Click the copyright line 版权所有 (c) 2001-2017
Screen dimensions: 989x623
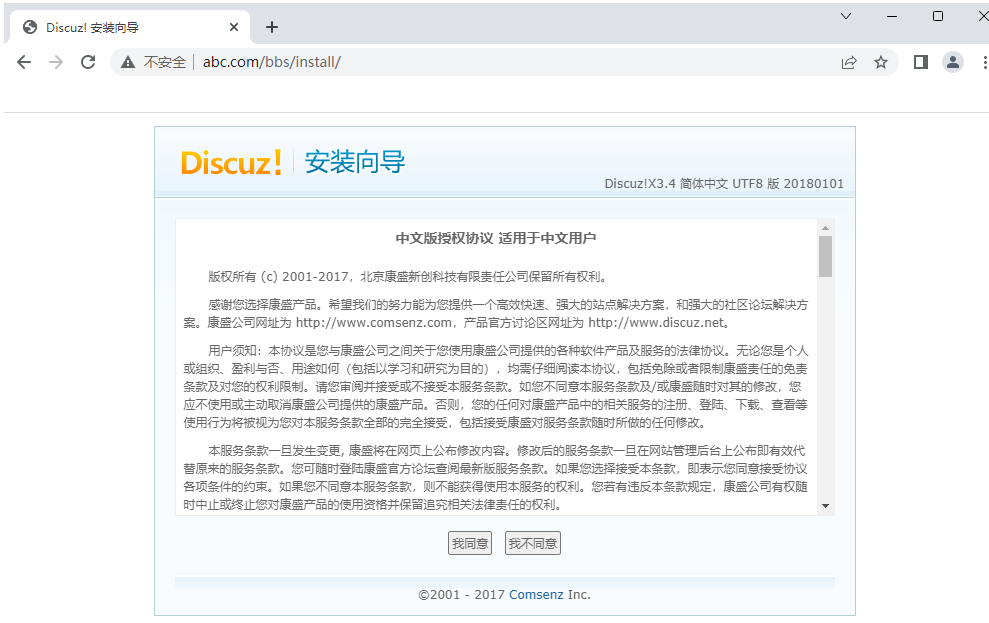(408, 277)
